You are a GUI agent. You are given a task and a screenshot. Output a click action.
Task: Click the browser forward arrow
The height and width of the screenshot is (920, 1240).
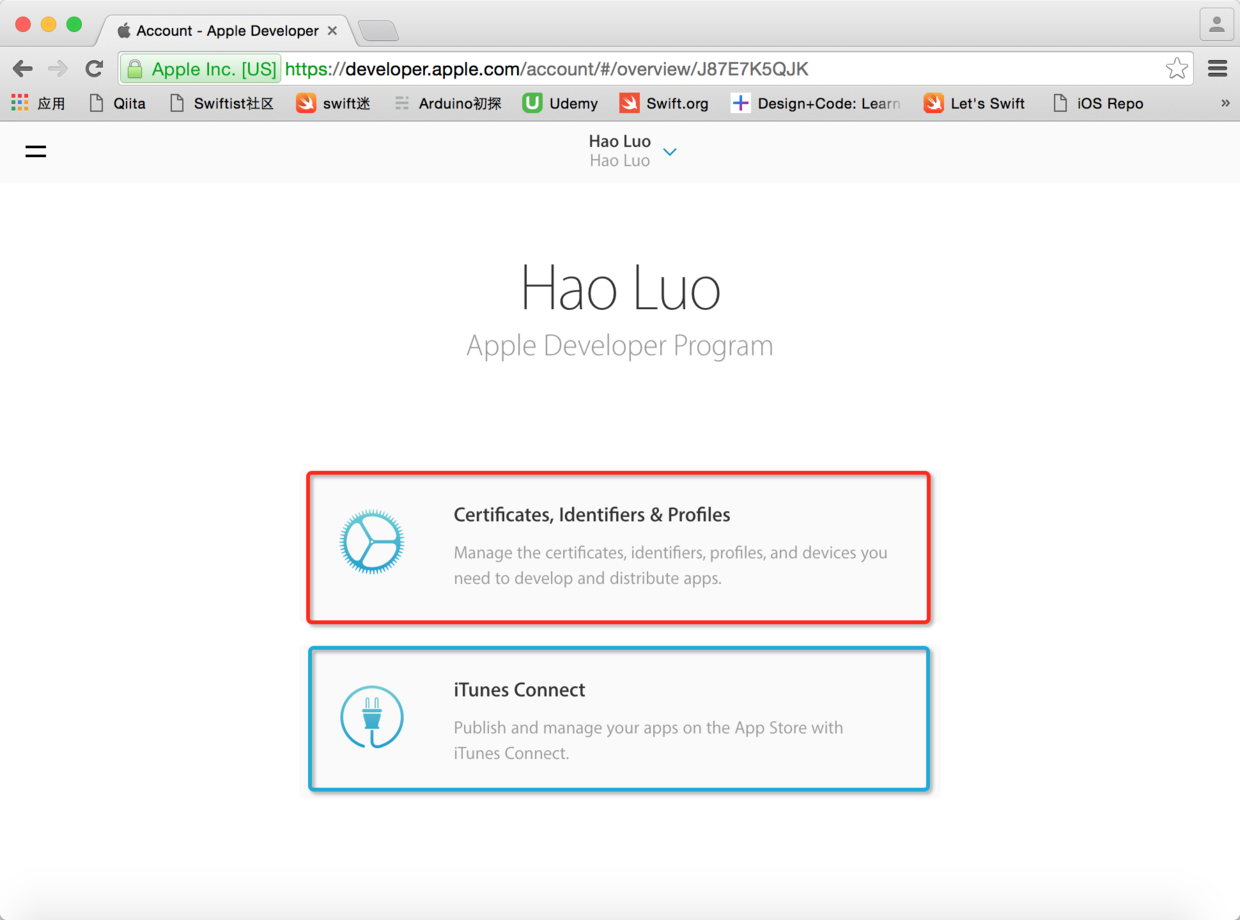tap(58, 69)
